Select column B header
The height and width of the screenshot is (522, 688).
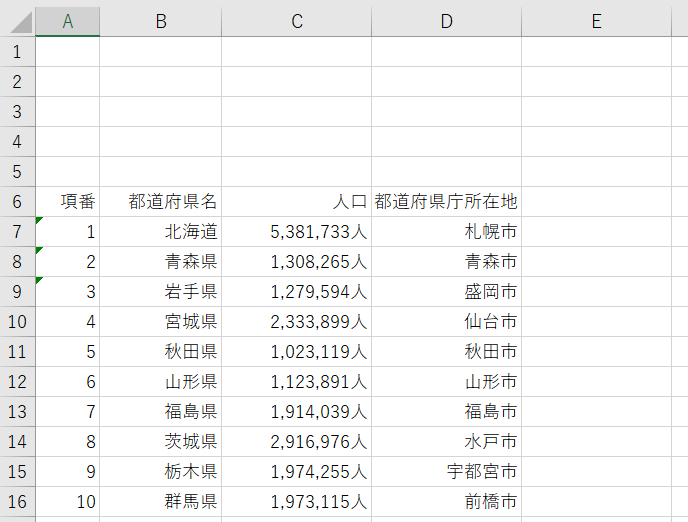click(x=160, y=21)
